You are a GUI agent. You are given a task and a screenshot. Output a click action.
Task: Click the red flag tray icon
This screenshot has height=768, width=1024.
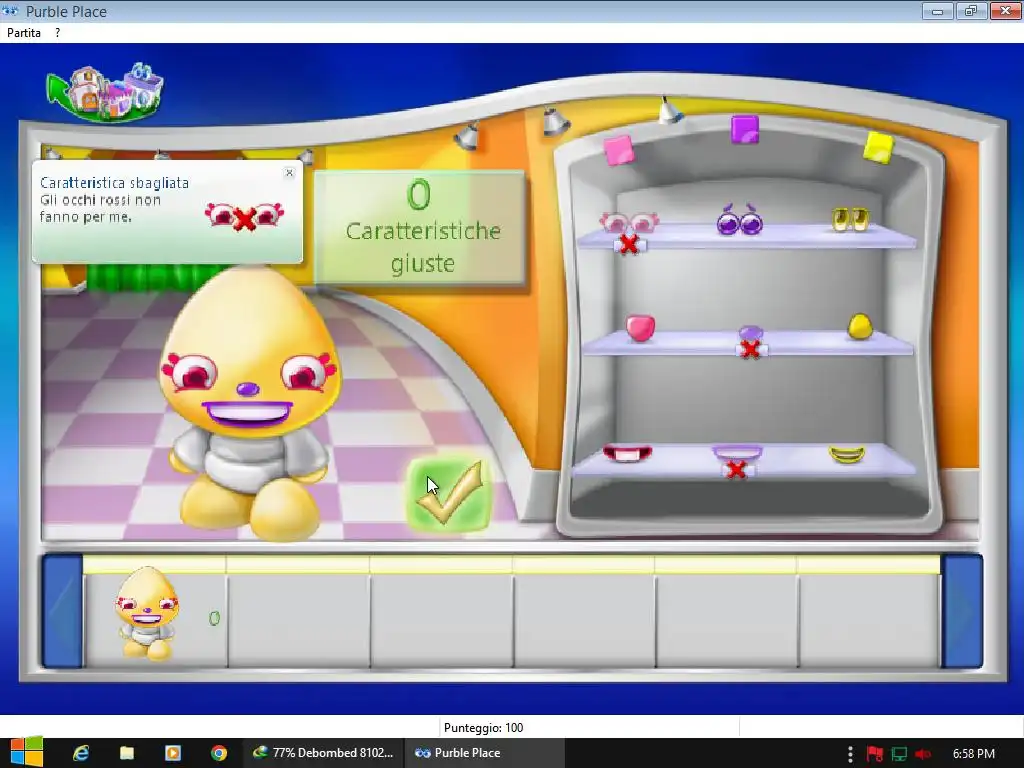874,754
